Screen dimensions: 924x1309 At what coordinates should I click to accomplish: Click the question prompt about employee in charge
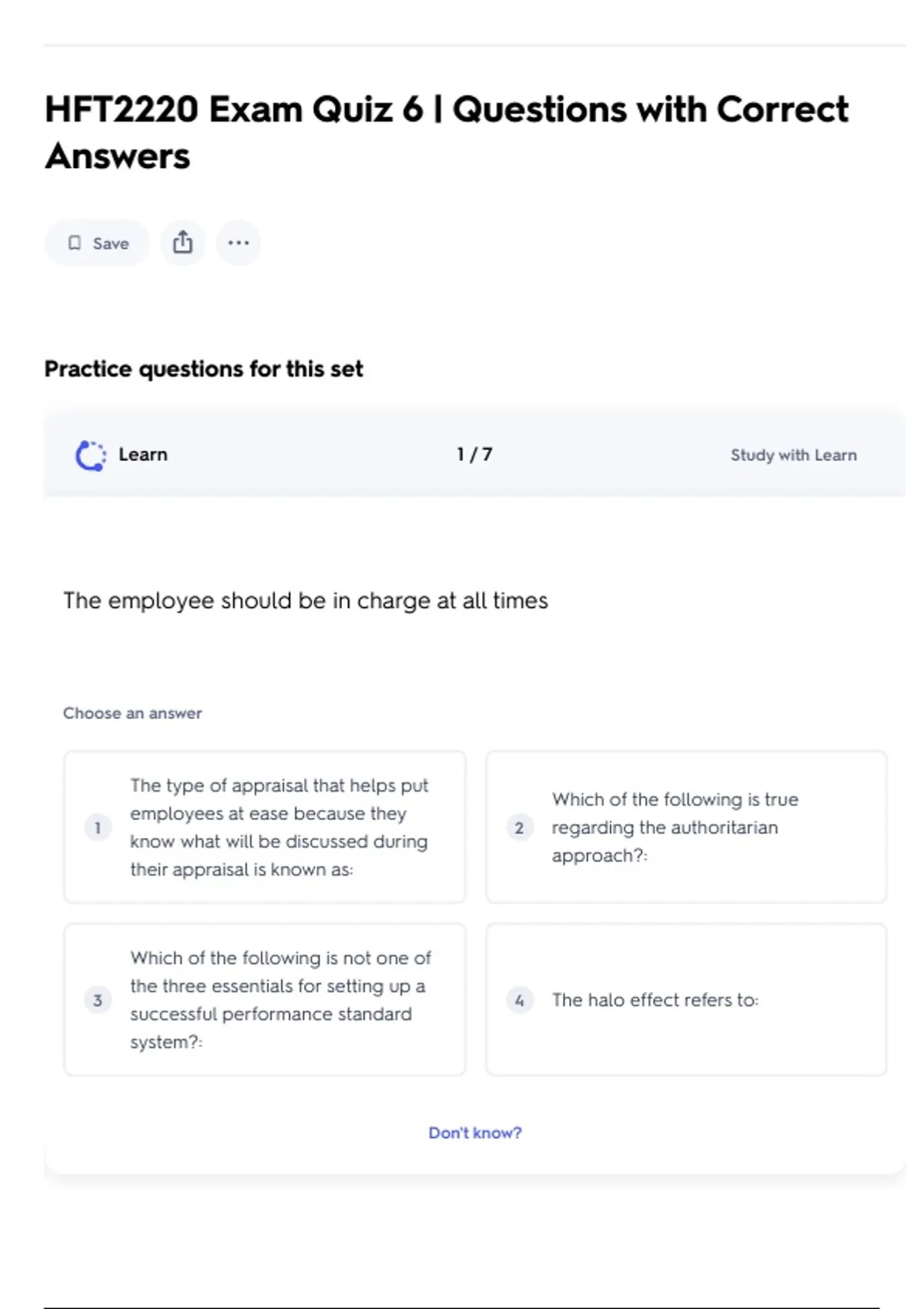point(306,601)
